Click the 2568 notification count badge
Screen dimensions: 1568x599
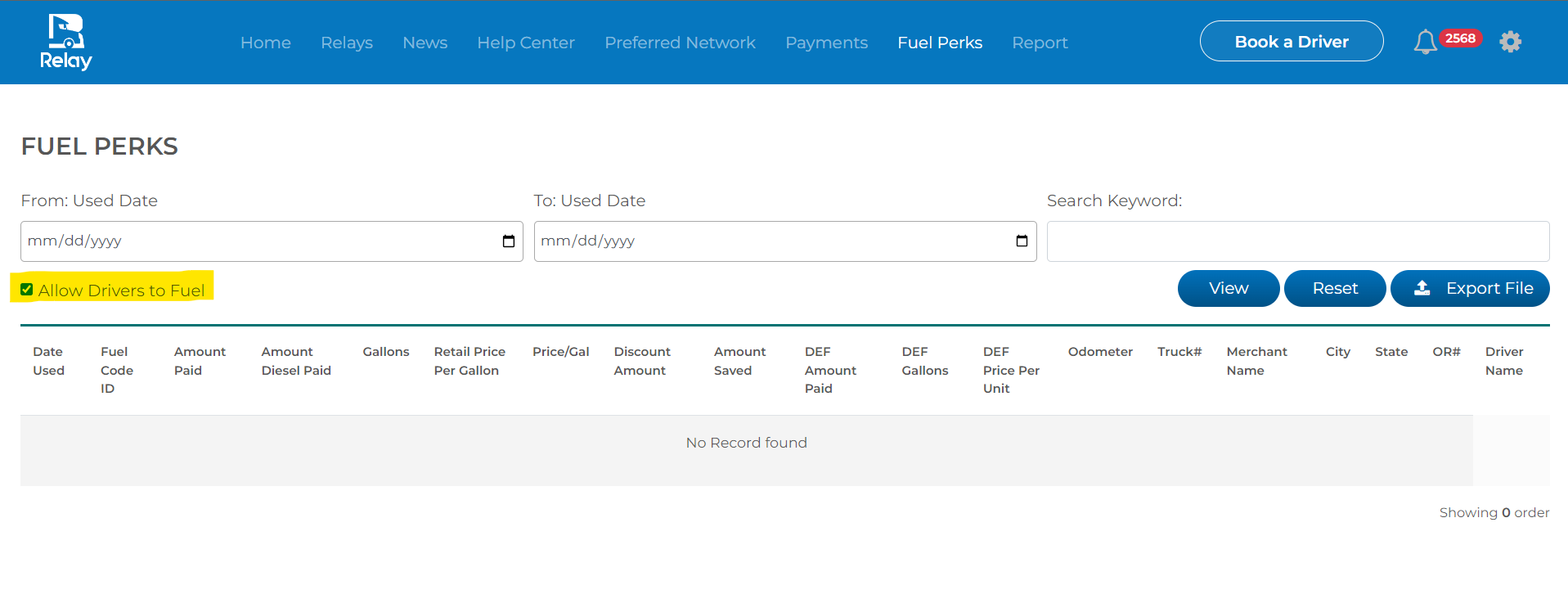point(1460,38)
